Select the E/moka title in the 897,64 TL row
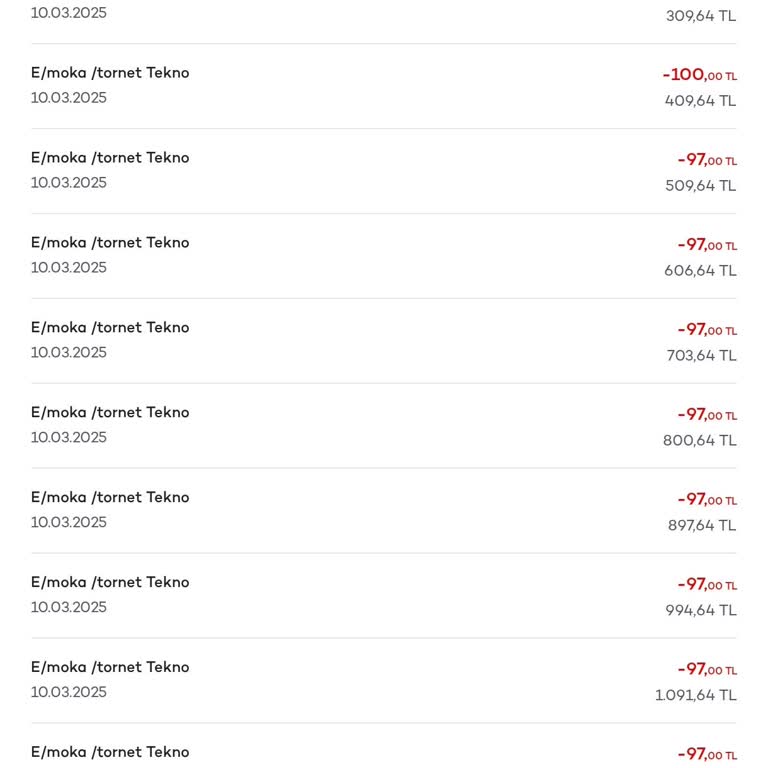 pos(110,498)
